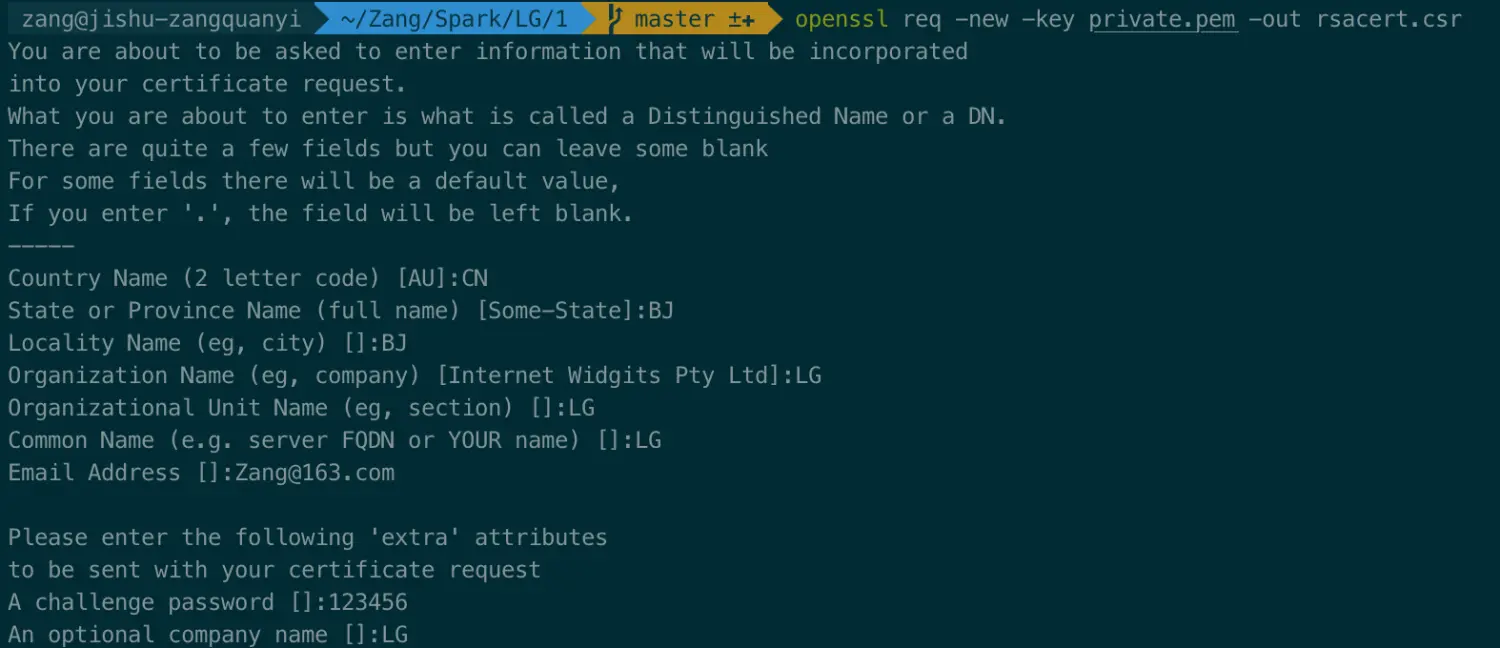Click the underlined private.pem filename
Screen dimensions: 1500x648
(1162, 20)
